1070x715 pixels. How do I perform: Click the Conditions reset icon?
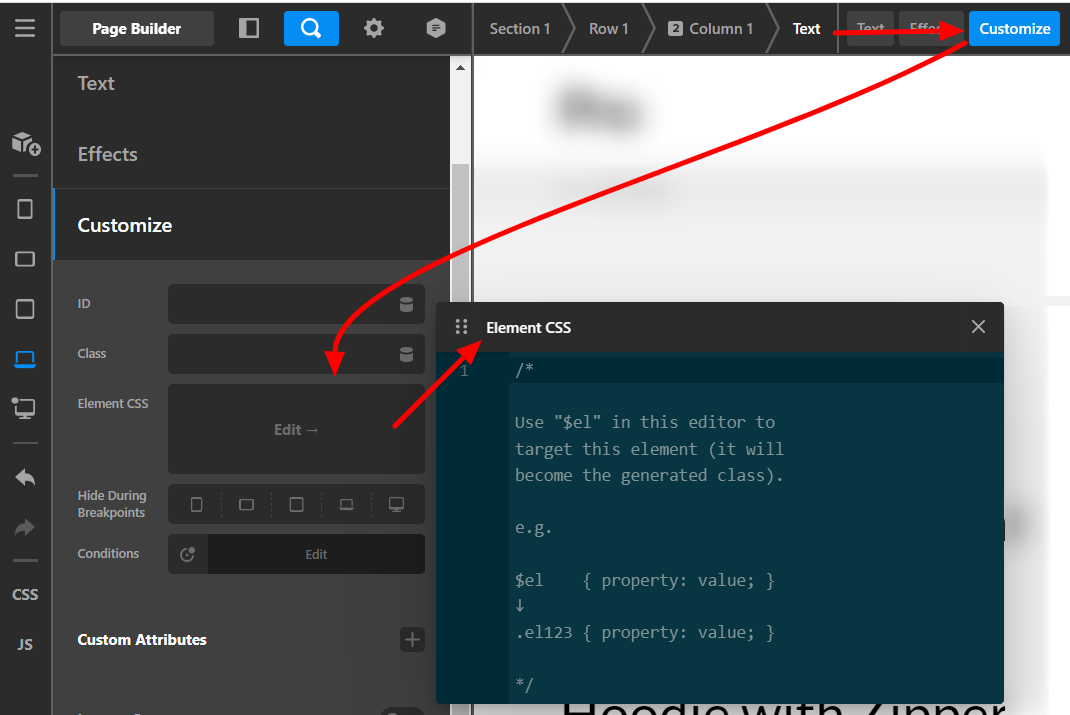(188, 554)
